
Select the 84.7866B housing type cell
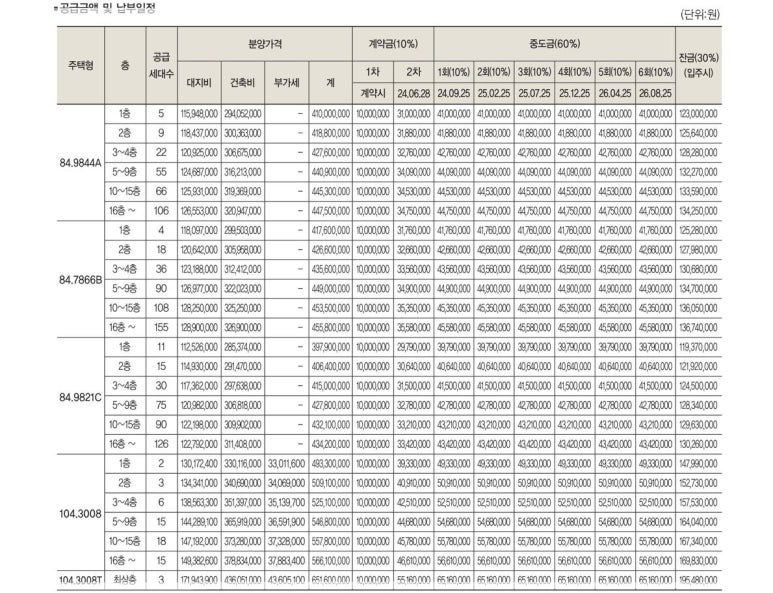click(x=80, y=279)
